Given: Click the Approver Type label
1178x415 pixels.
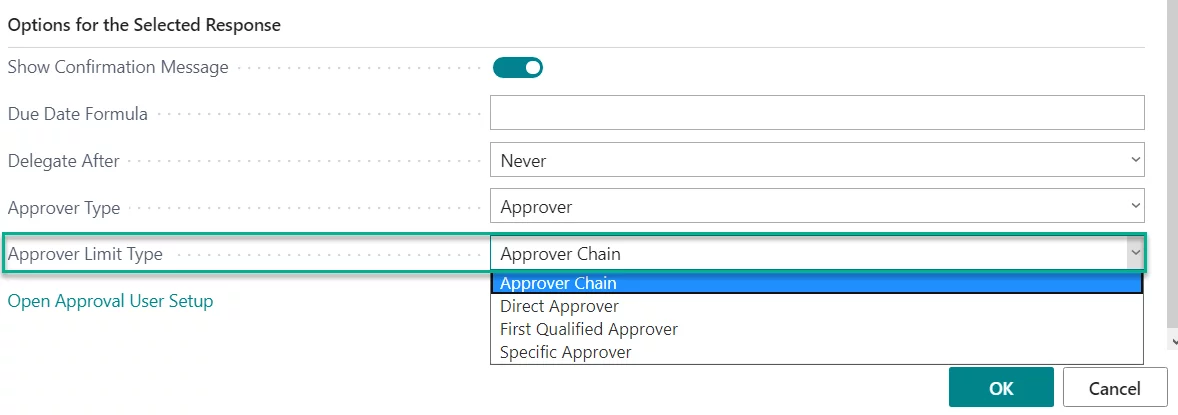Looking at the screenshot, I should pyautogui.click(x=64, y=208).
